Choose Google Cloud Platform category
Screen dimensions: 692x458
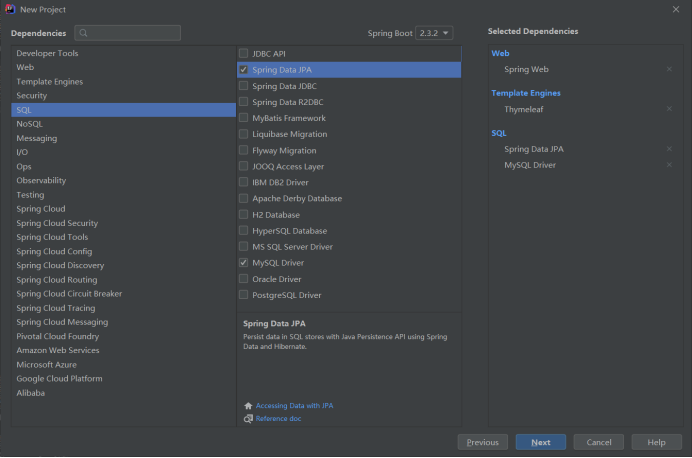tap(124, 379)
